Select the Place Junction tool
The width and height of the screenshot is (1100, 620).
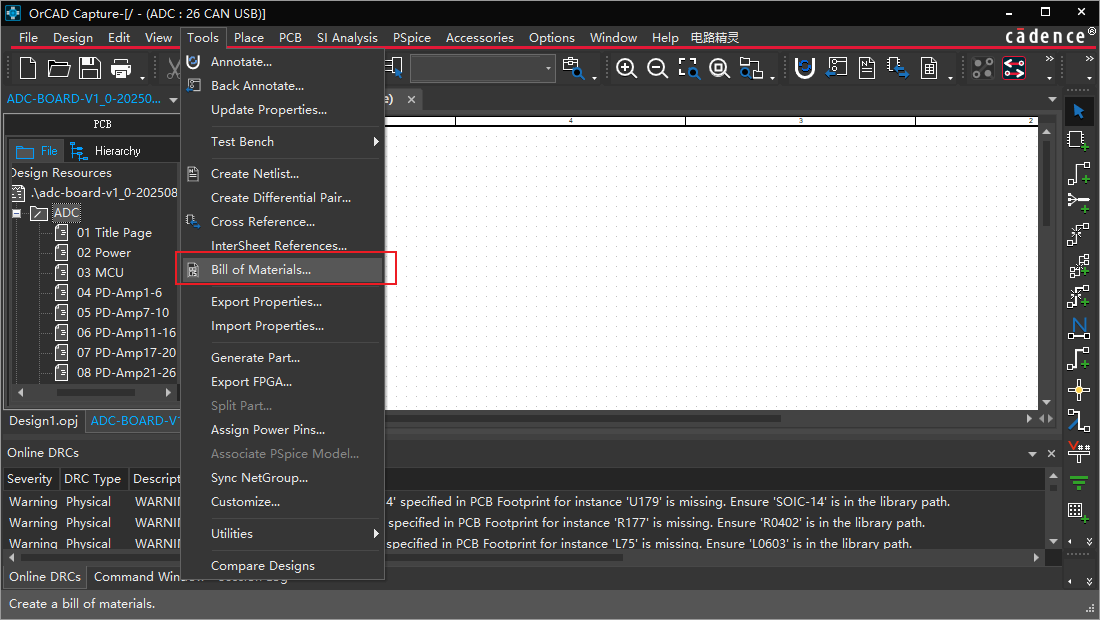(x=1078, y=389)
